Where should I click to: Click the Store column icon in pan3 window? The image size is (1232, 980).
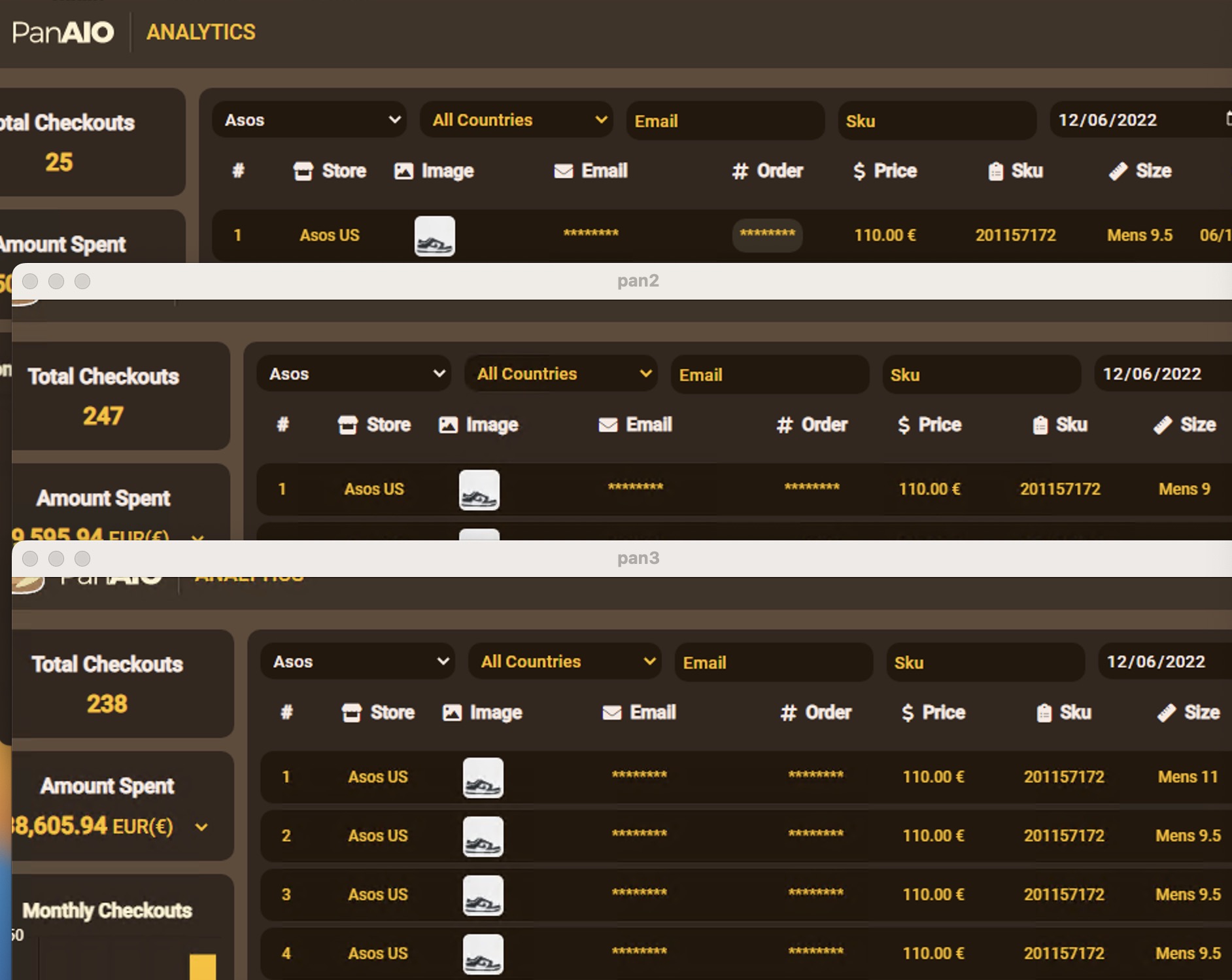(x=352, y=713)
